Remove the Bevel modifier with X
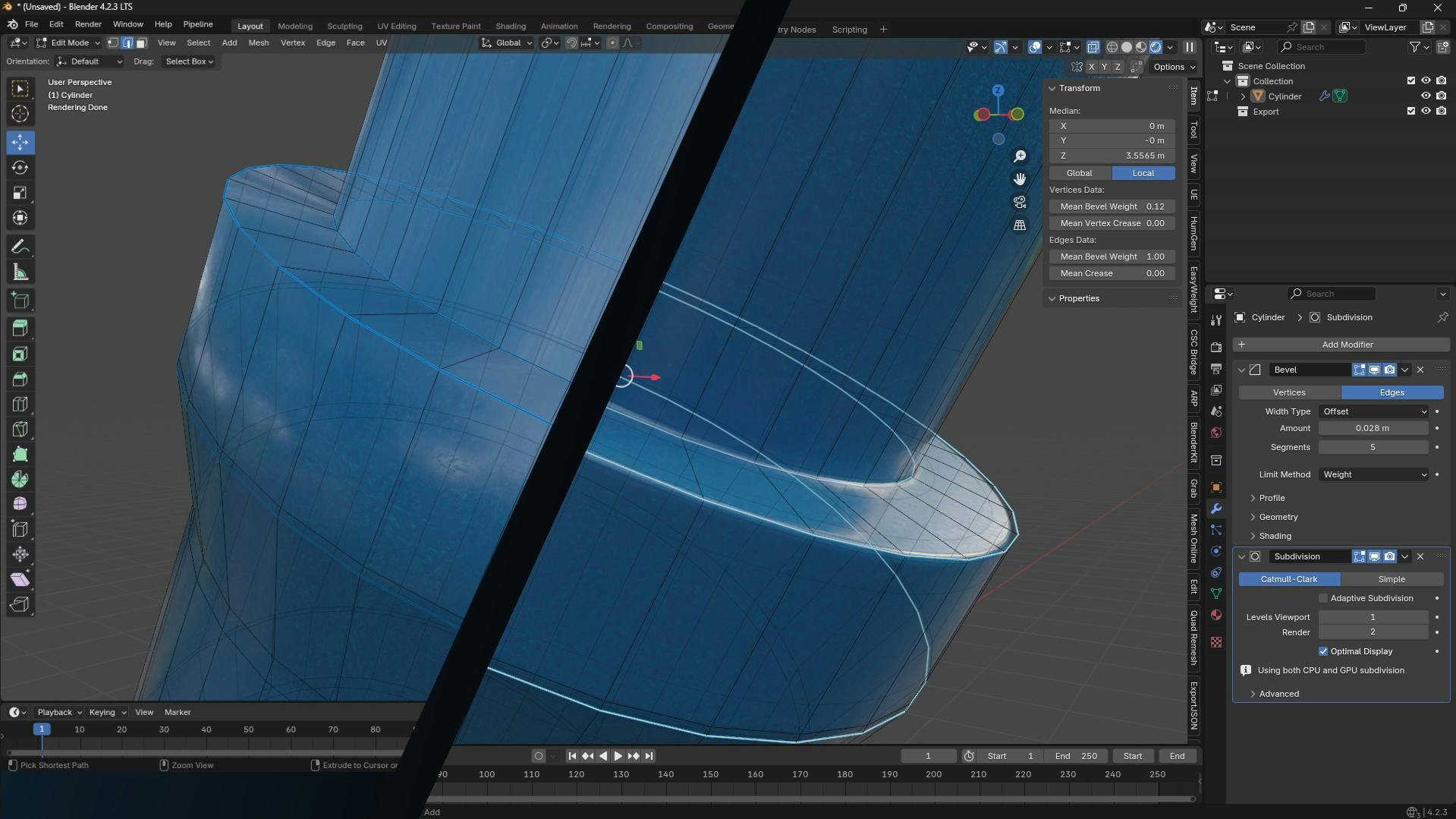The height and width of the screenshot is (819, 1456). [1420, 370]
